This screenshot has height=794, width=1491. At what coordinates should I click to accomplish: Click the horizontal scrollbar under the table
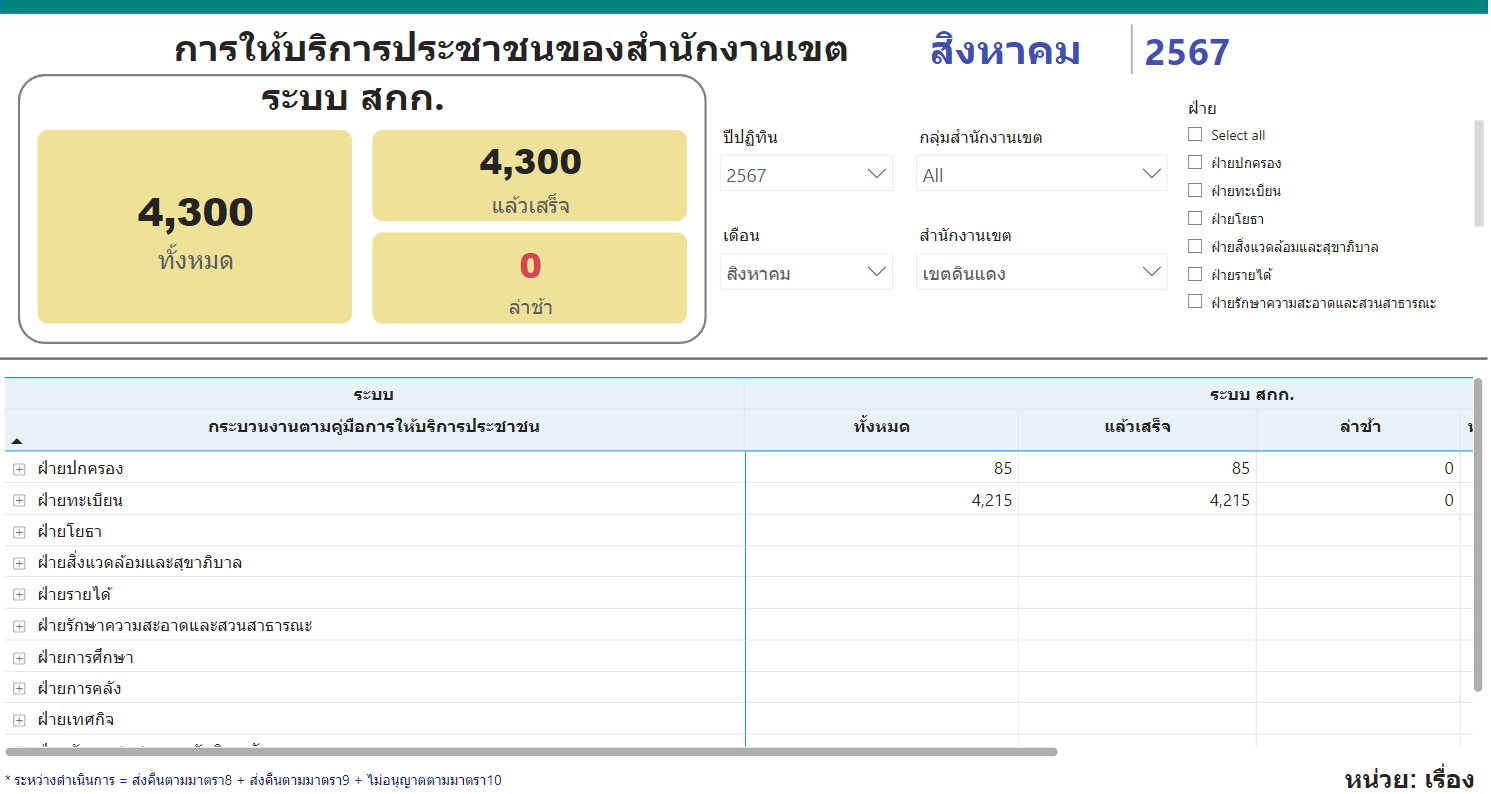click(x=531, y=751)
